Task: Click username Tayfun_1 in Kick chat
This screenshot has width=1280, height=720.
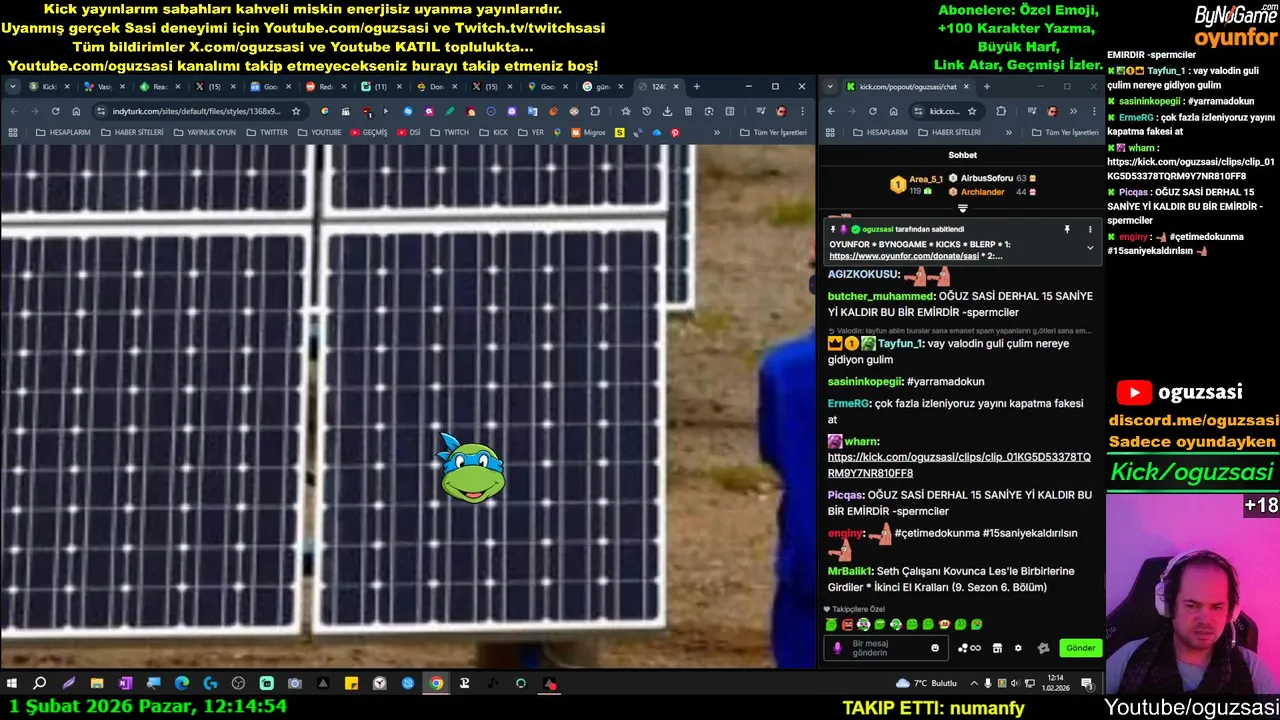Action: (900, 344)
